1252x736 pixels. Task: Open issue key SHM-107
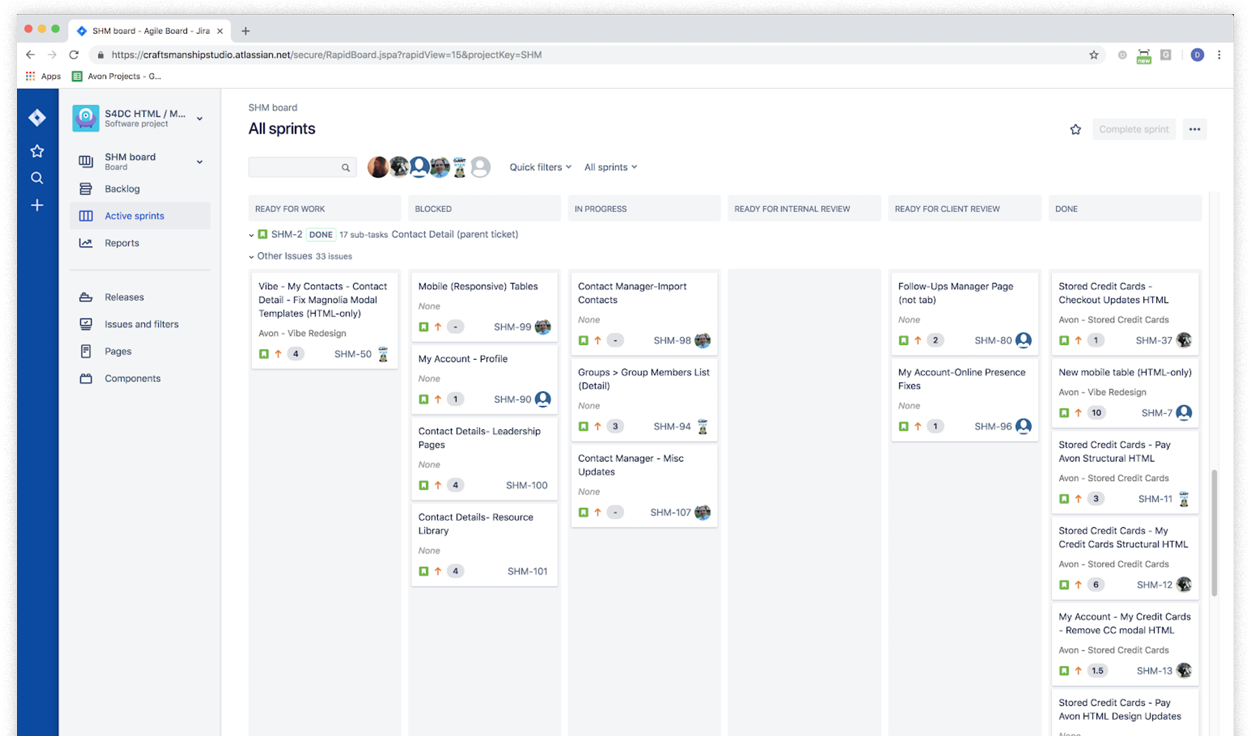[670, 513]
